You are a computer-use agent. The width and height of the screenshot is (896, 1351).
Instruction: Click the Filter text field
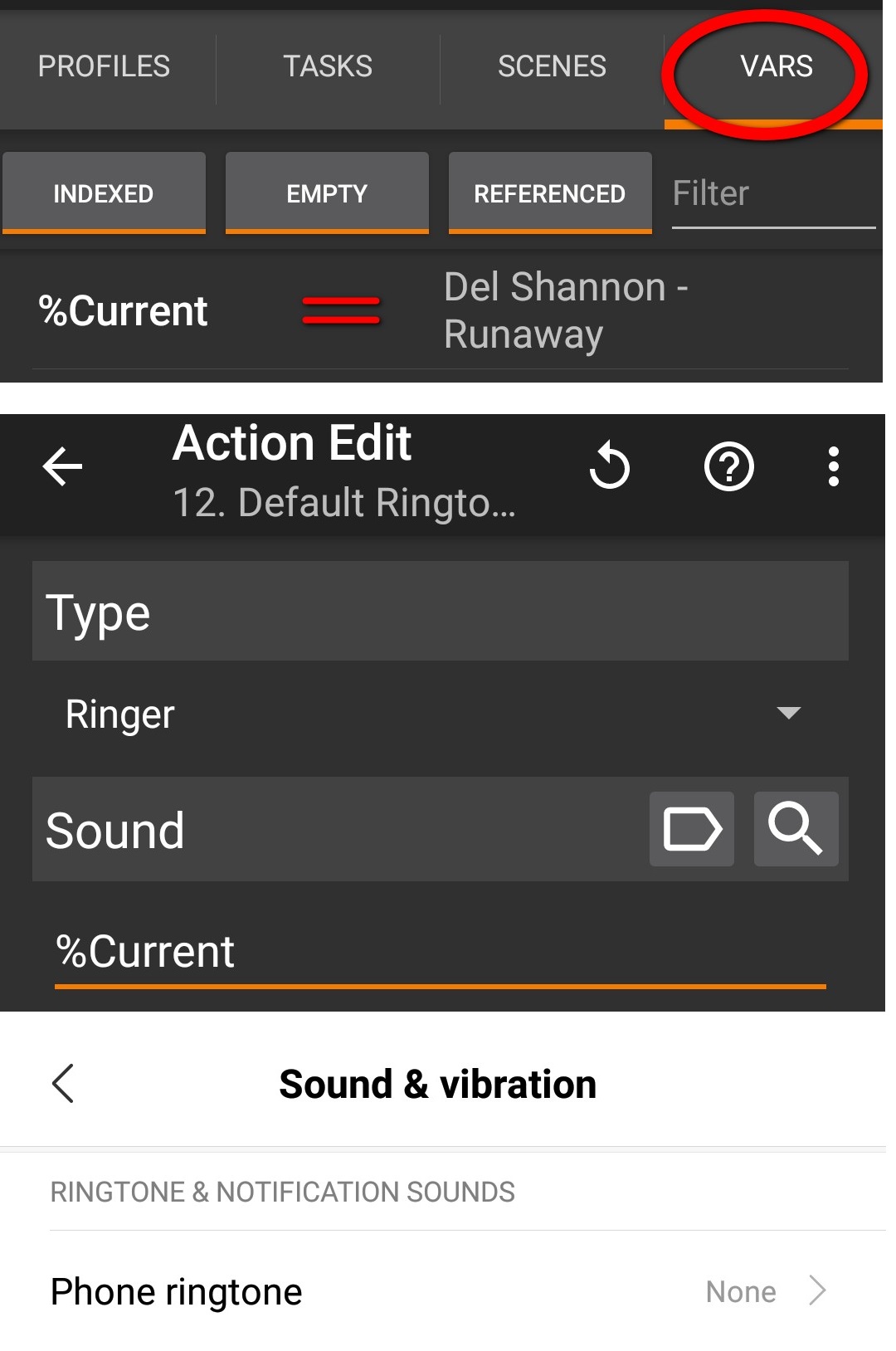773,194
